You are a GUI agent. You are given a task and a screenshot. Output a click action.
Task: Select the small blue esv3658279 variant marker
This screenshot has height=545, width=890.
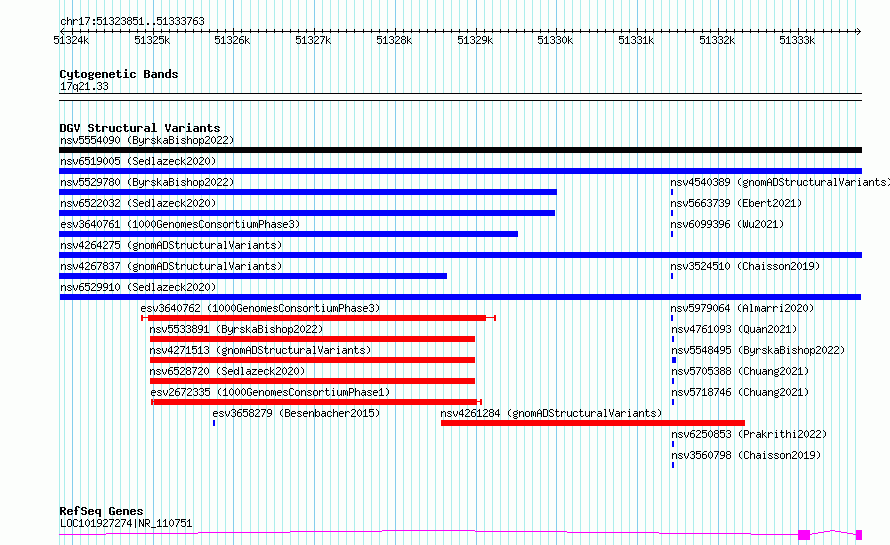coord(214,423)
